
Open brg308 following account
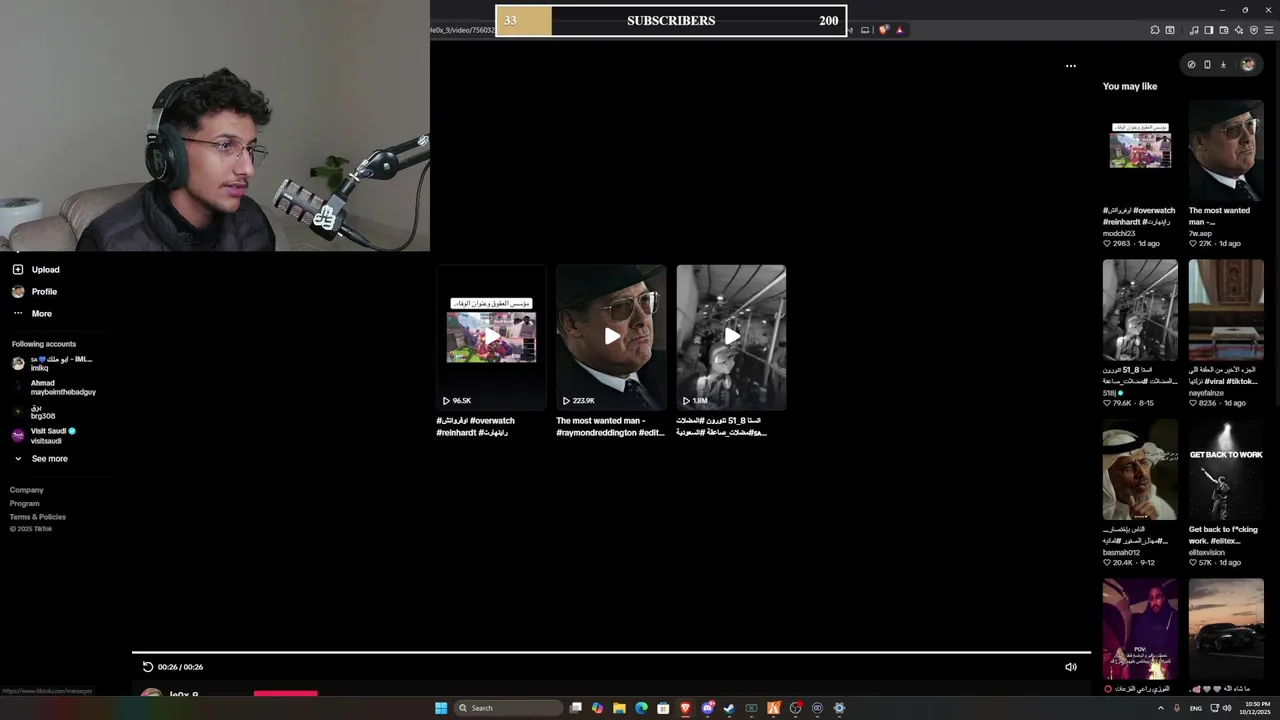(x=34, y=411)
